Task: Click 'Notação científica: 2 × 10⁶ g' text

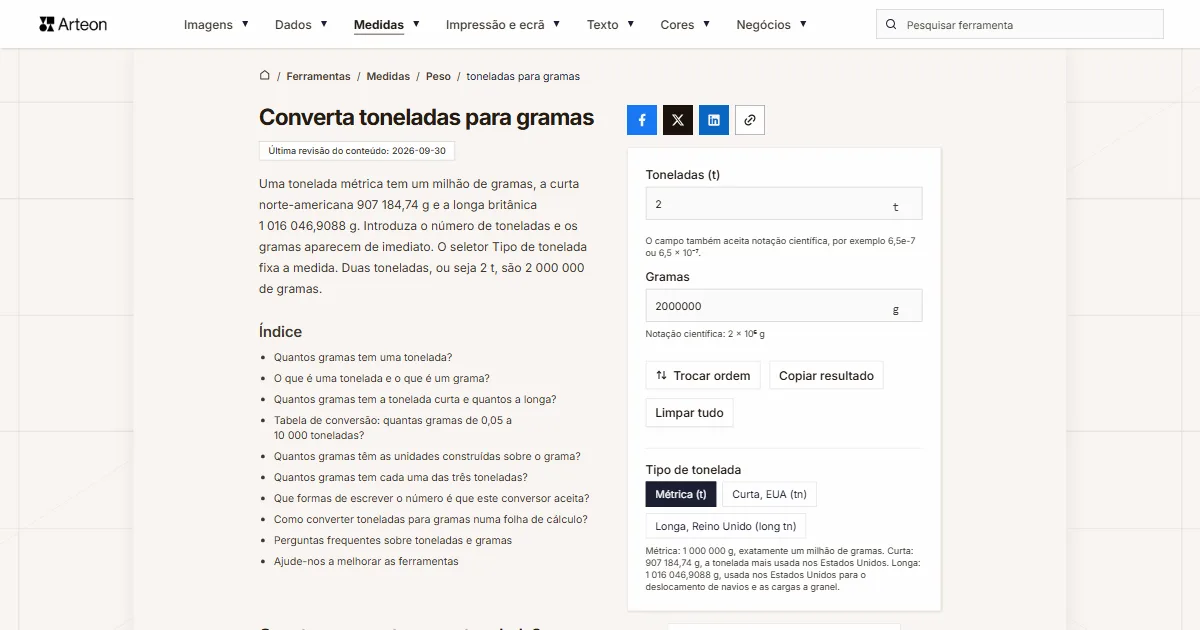Action: coord(705,334)
